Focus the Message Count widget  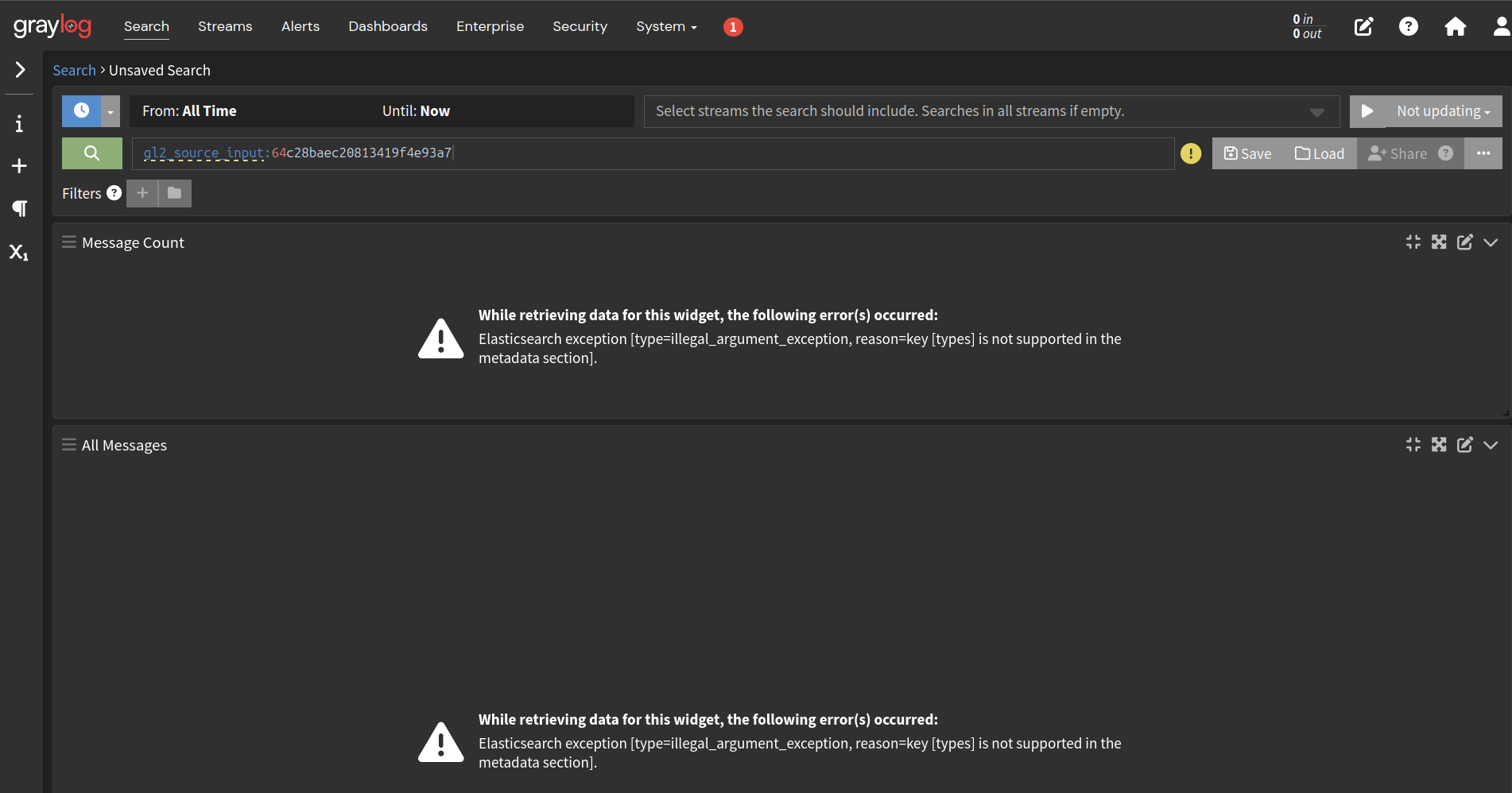tap(1413, 242)
